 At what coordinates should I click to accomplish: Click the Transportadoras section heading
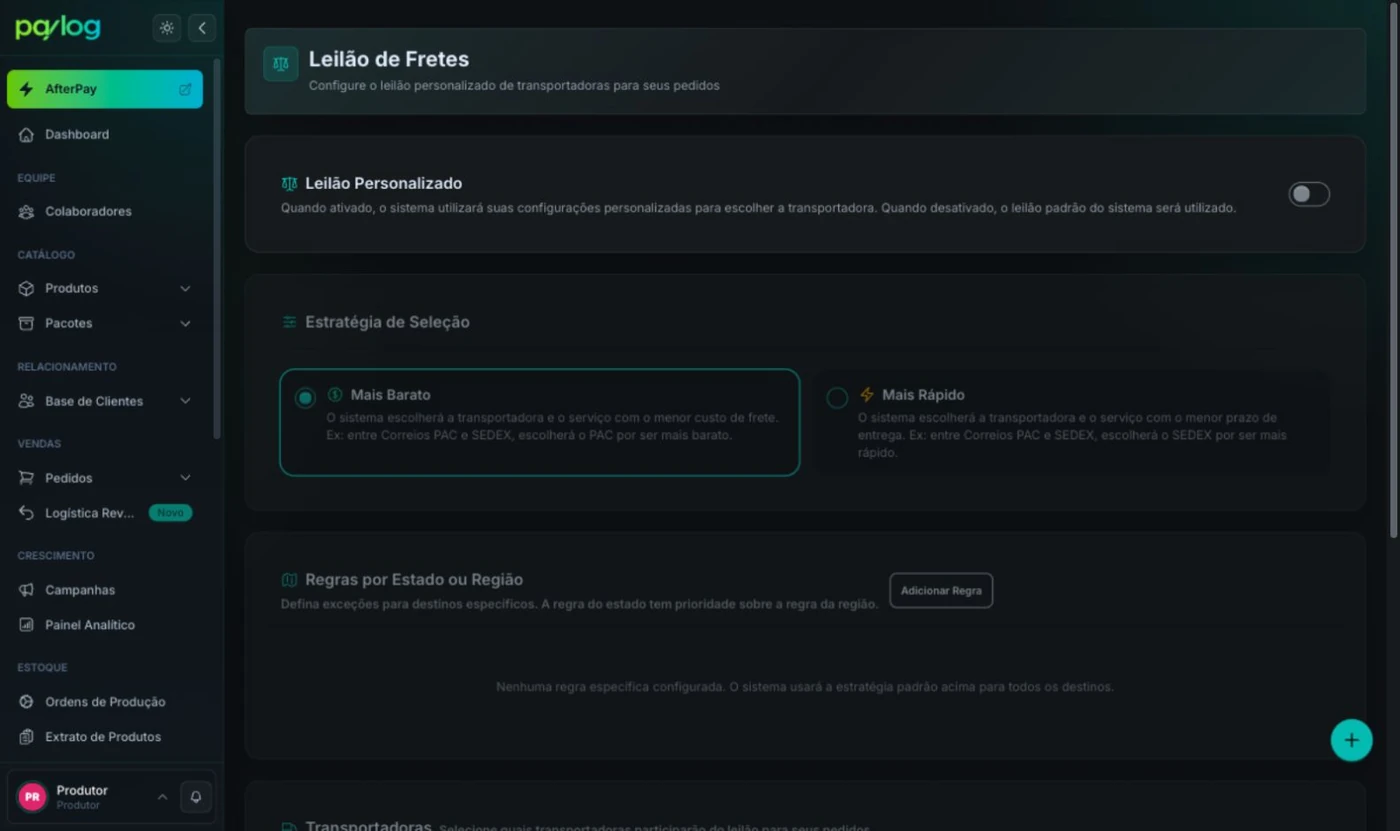pyautogui.click(x=368, y=826)
